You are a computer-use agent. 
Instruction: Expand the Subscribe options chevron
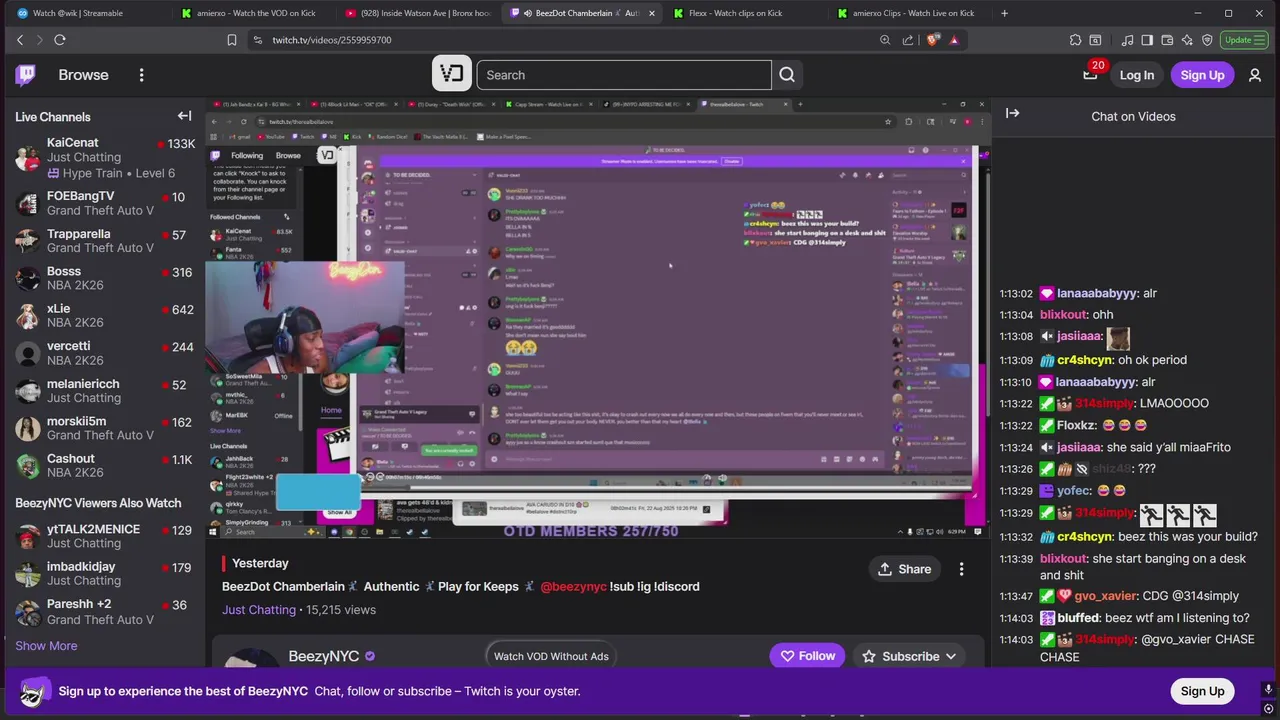pyautogui.click(x=950, y=656)
